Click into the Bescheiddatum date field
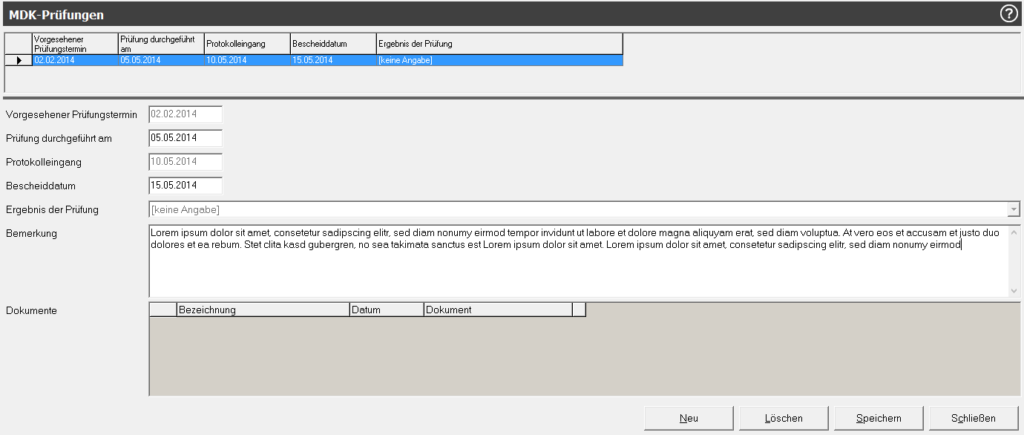 pos(184,185)
